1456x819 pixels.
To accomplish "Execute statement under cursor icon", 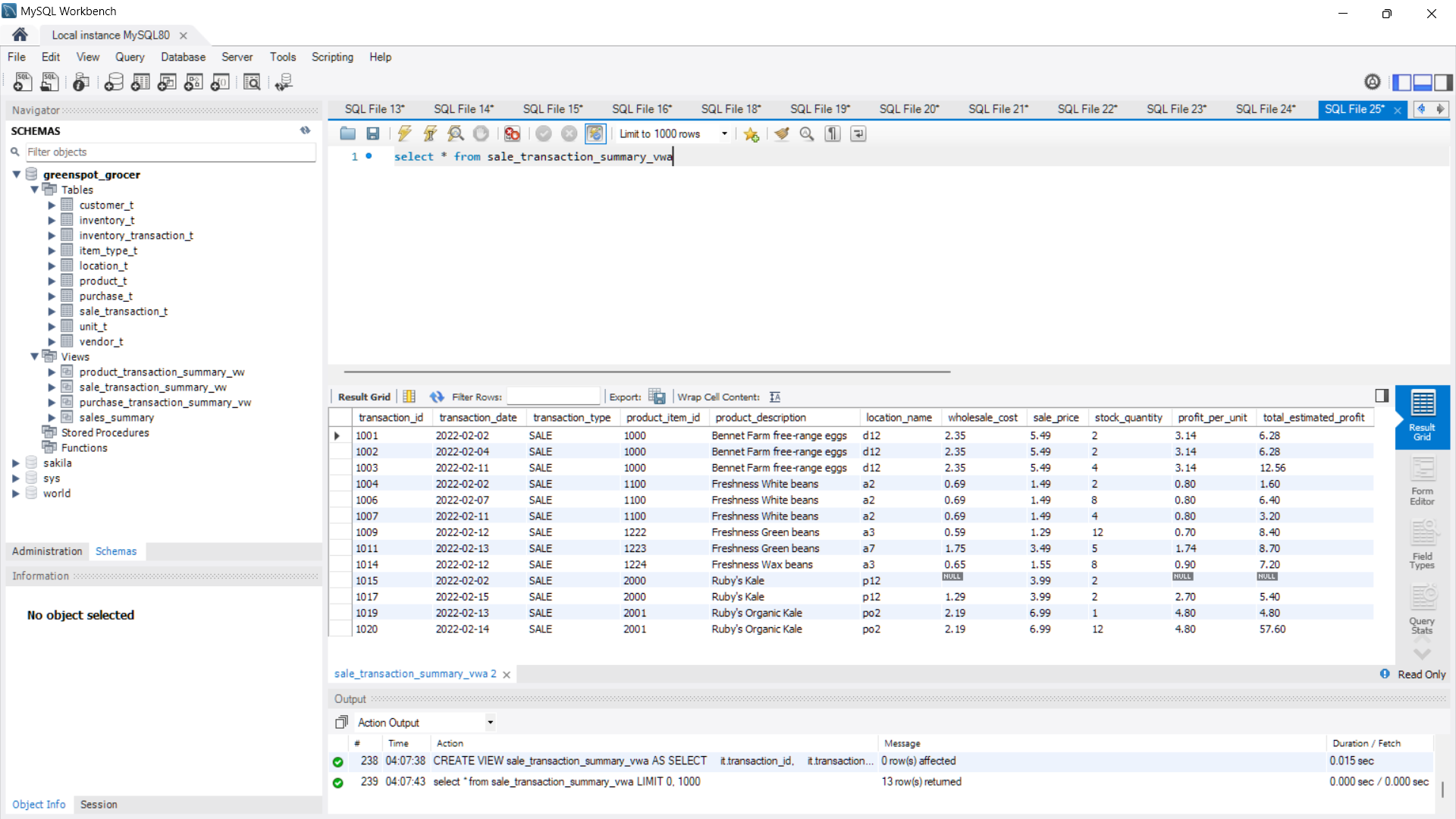I will coord(430,133).
